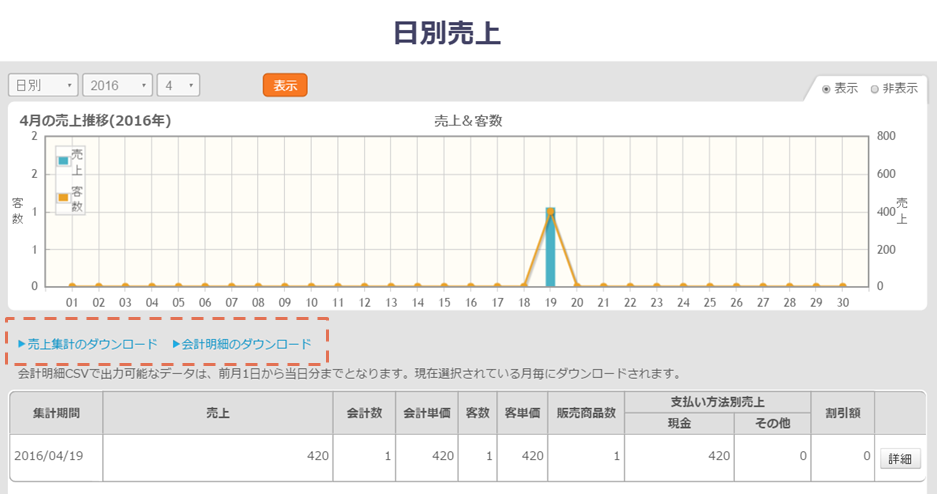Screen dimensions: 937x494
Task: Click the 4月の売上推移(2016年) chart title
Action: click(96, 121)
